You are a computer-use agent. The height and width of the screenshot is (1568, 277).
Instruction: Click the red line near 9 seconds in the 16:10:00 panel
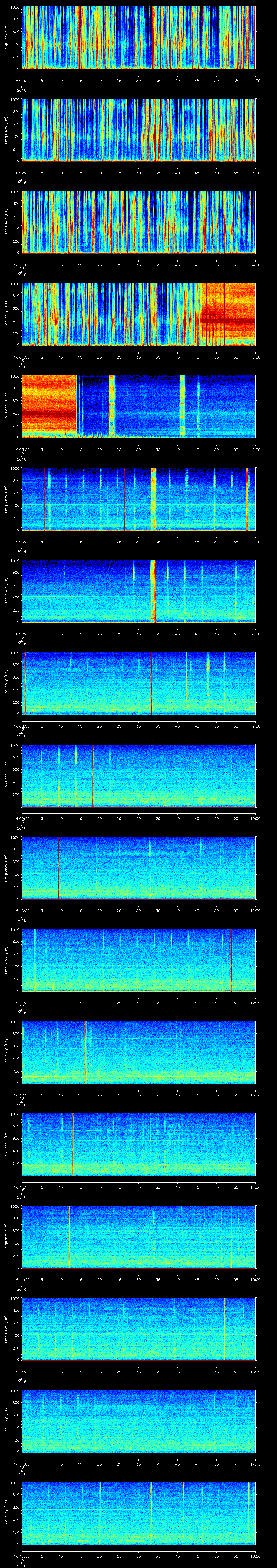click(58, 868)
